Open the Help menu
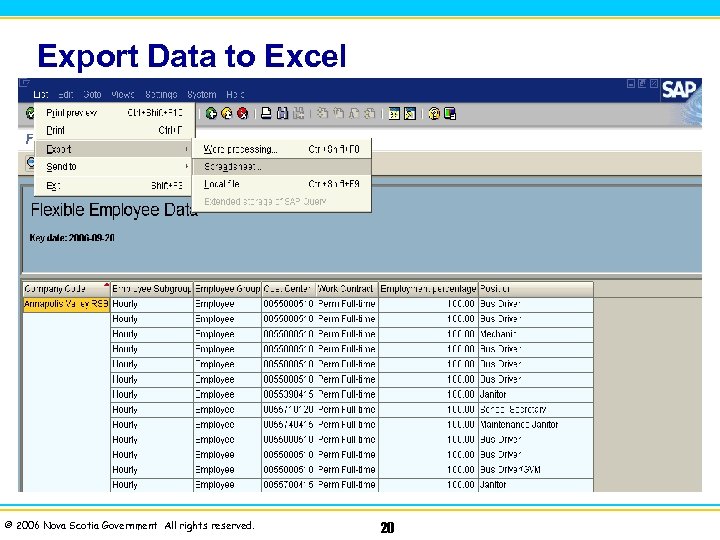720x540 pixels. pos(235,95)
